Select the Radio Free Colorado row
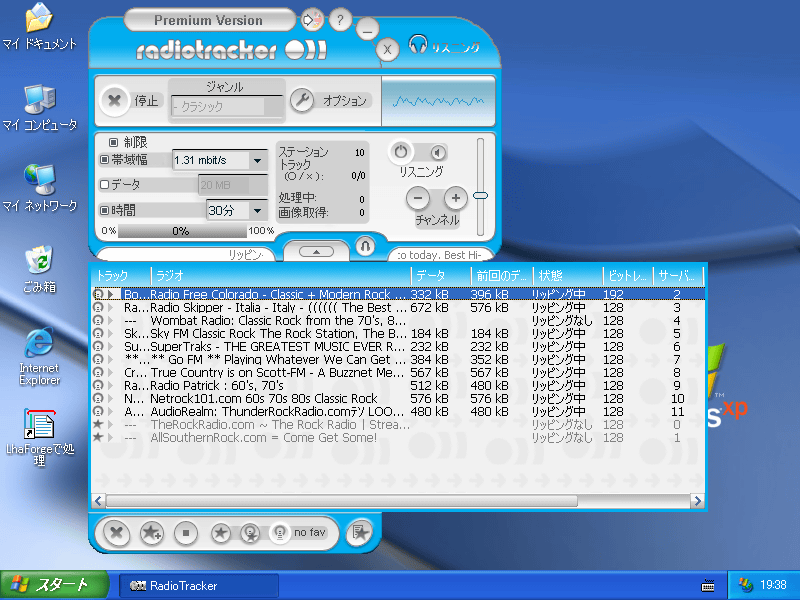 [x=398, y=294]
